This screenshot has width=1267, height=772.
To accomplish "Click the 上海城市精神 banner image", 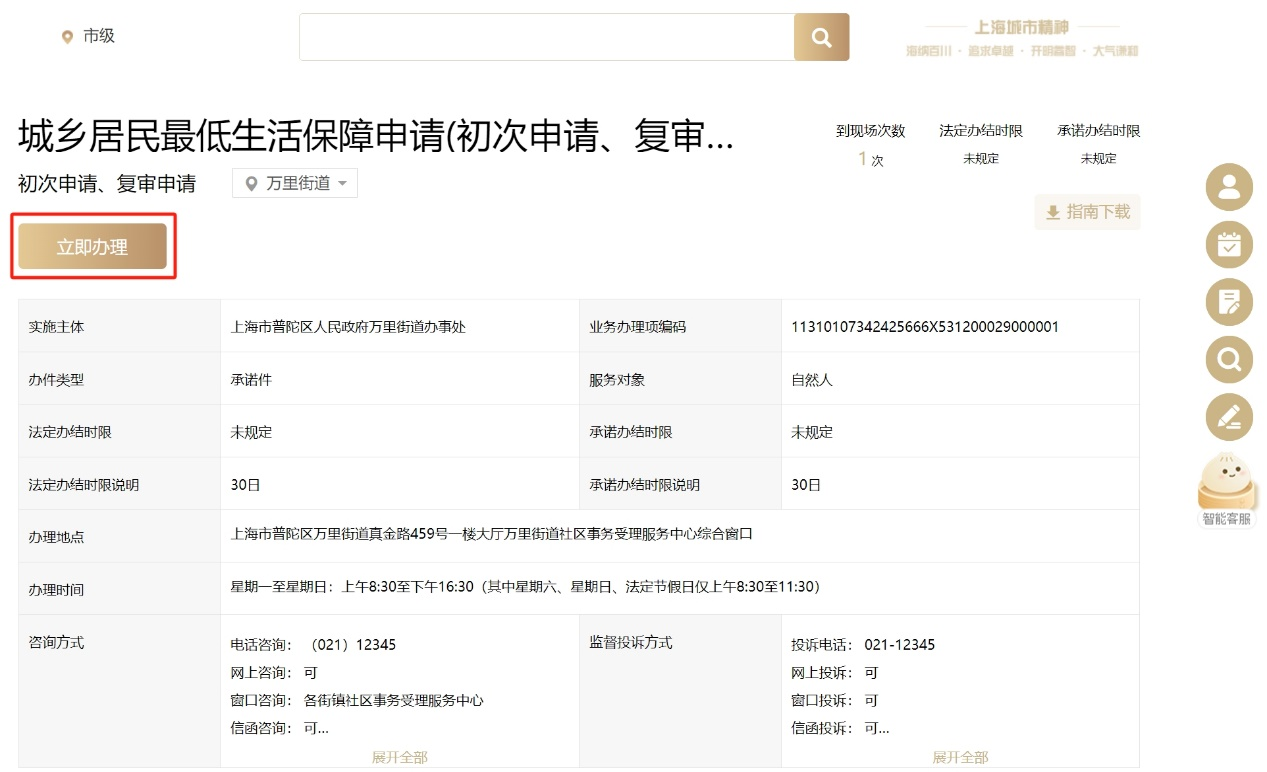I will point(1021,38).
